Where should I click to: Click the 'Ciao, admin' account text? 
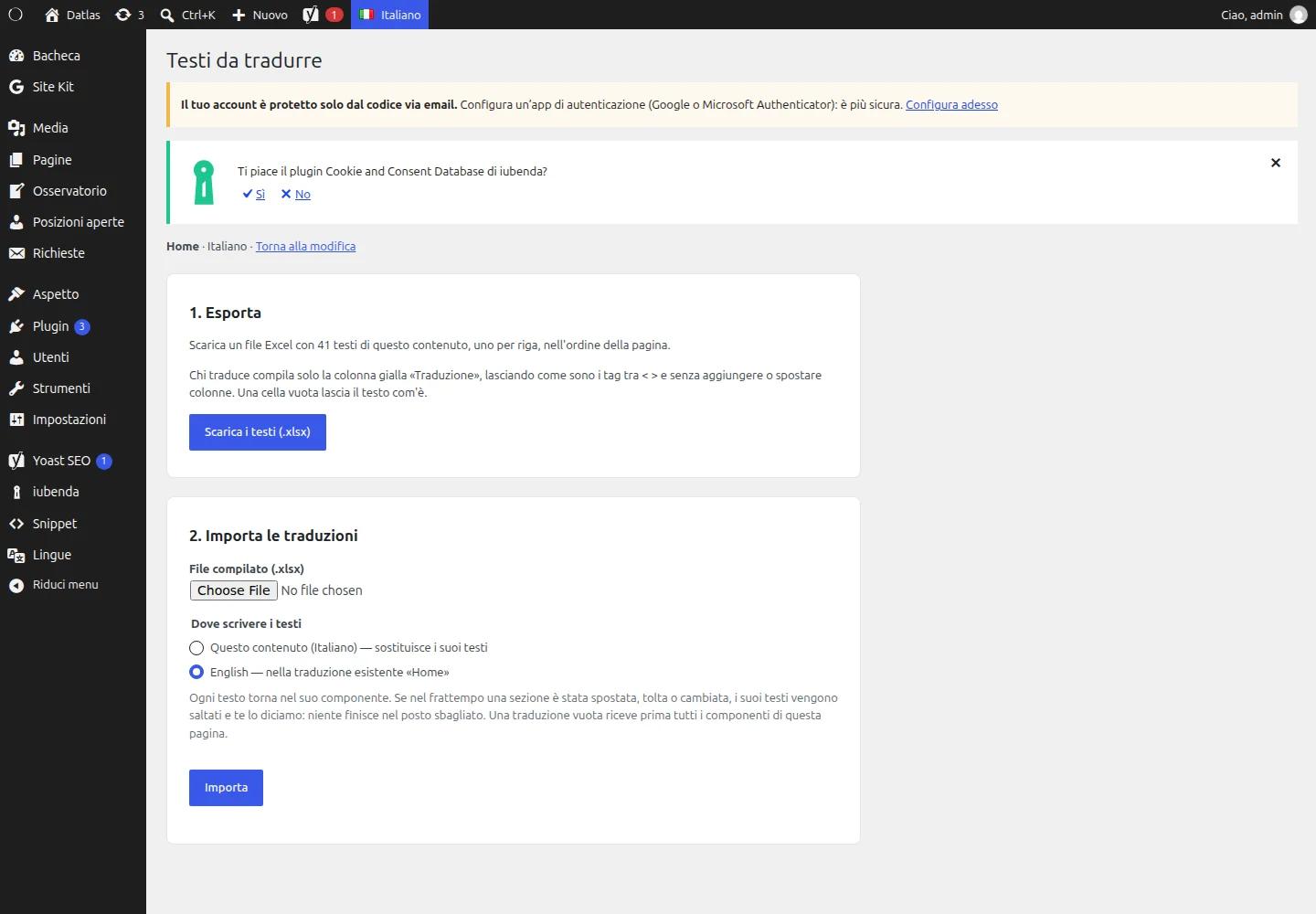pyautogui.click(x=1252, y=15)
